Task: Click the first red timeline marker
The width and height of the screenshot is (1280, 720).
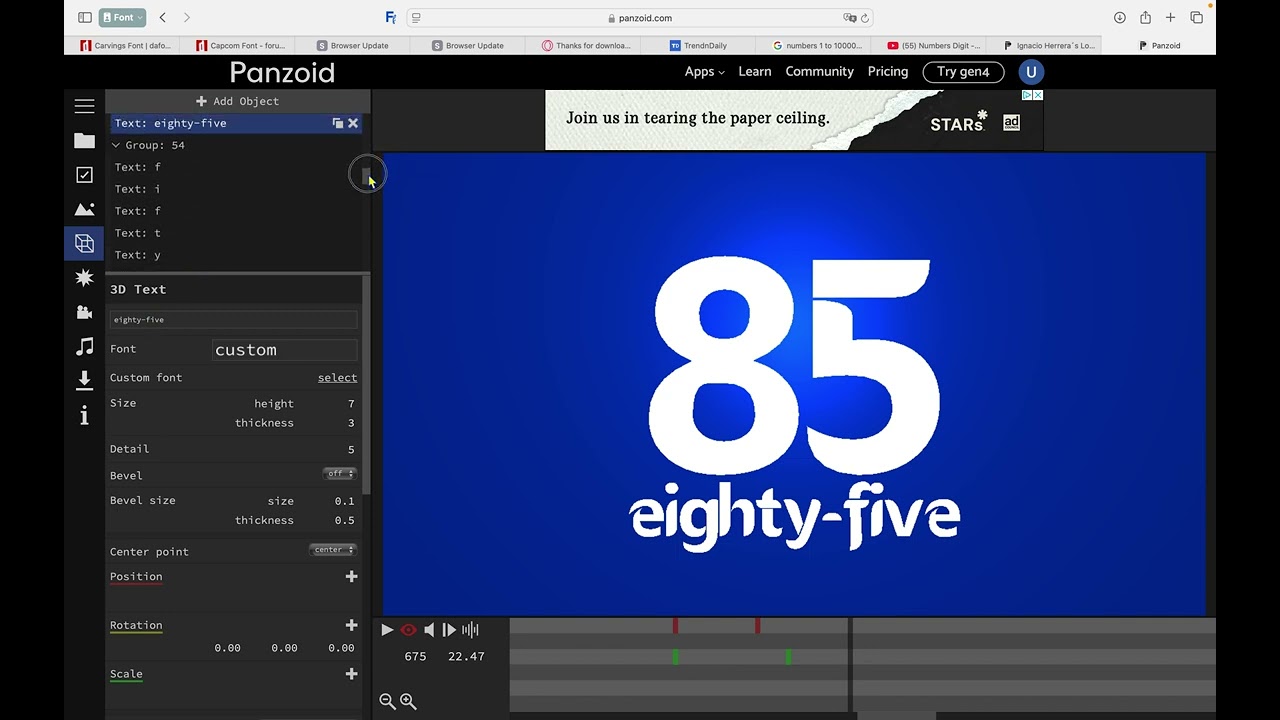Action: tap(675, 626)
